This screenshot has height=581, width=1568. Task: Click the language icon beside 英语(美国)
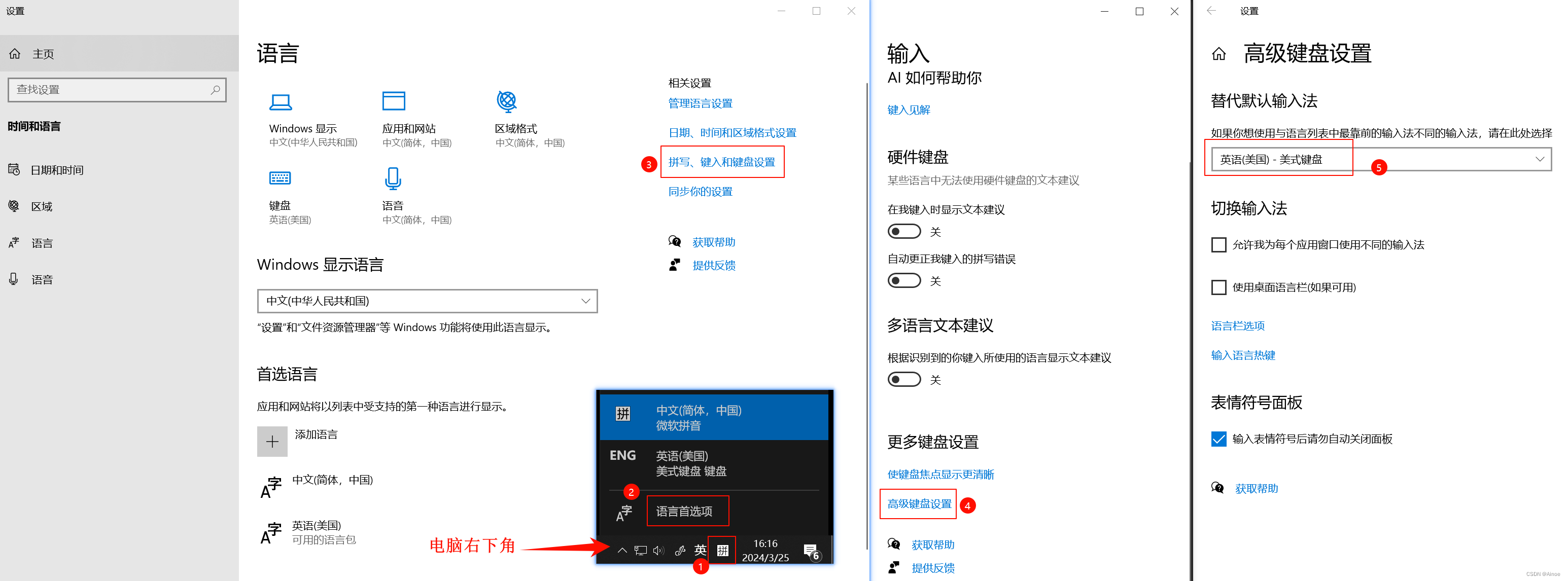click(271, 533)
